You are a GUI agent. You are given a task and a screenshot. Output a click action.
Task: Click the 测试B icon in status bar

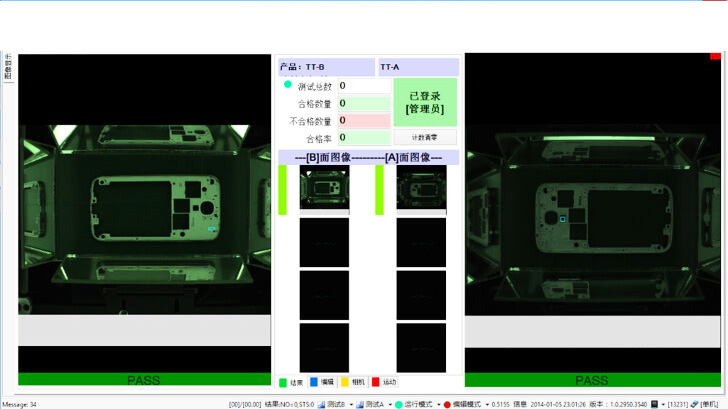tap(322, 405)
